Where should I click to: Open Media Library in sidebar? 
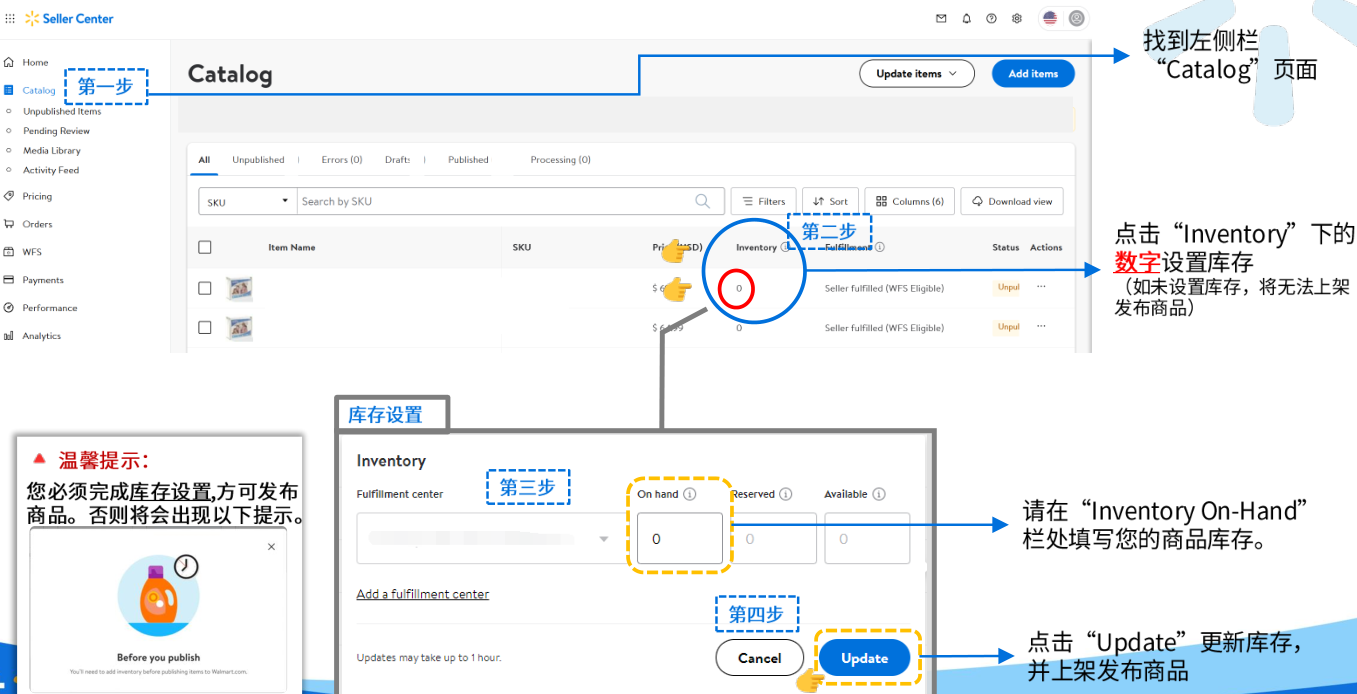click(x=52, y=150)
